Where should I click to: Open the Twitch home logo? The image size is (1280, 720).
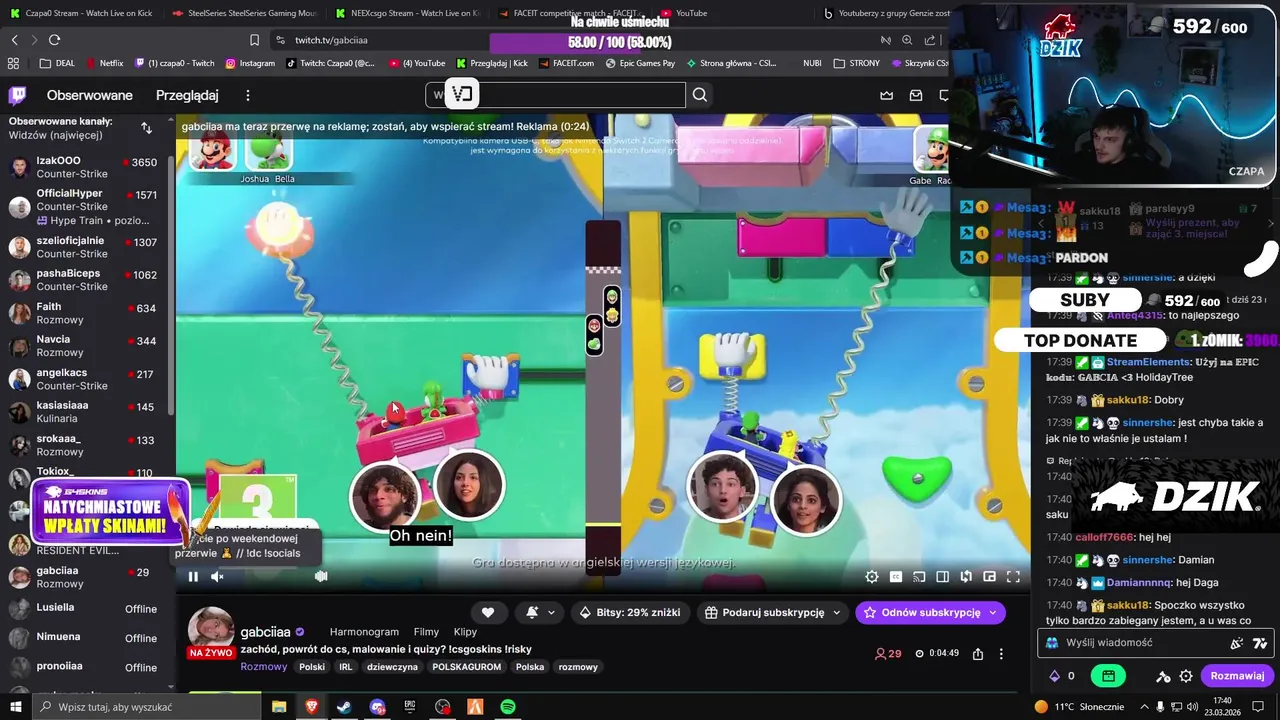[18, 95]
